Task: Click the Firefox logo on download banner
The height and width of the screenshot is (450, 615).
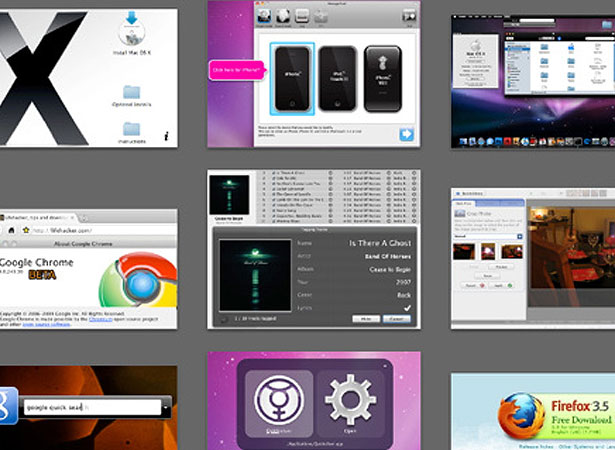Action: pos(521,415)
